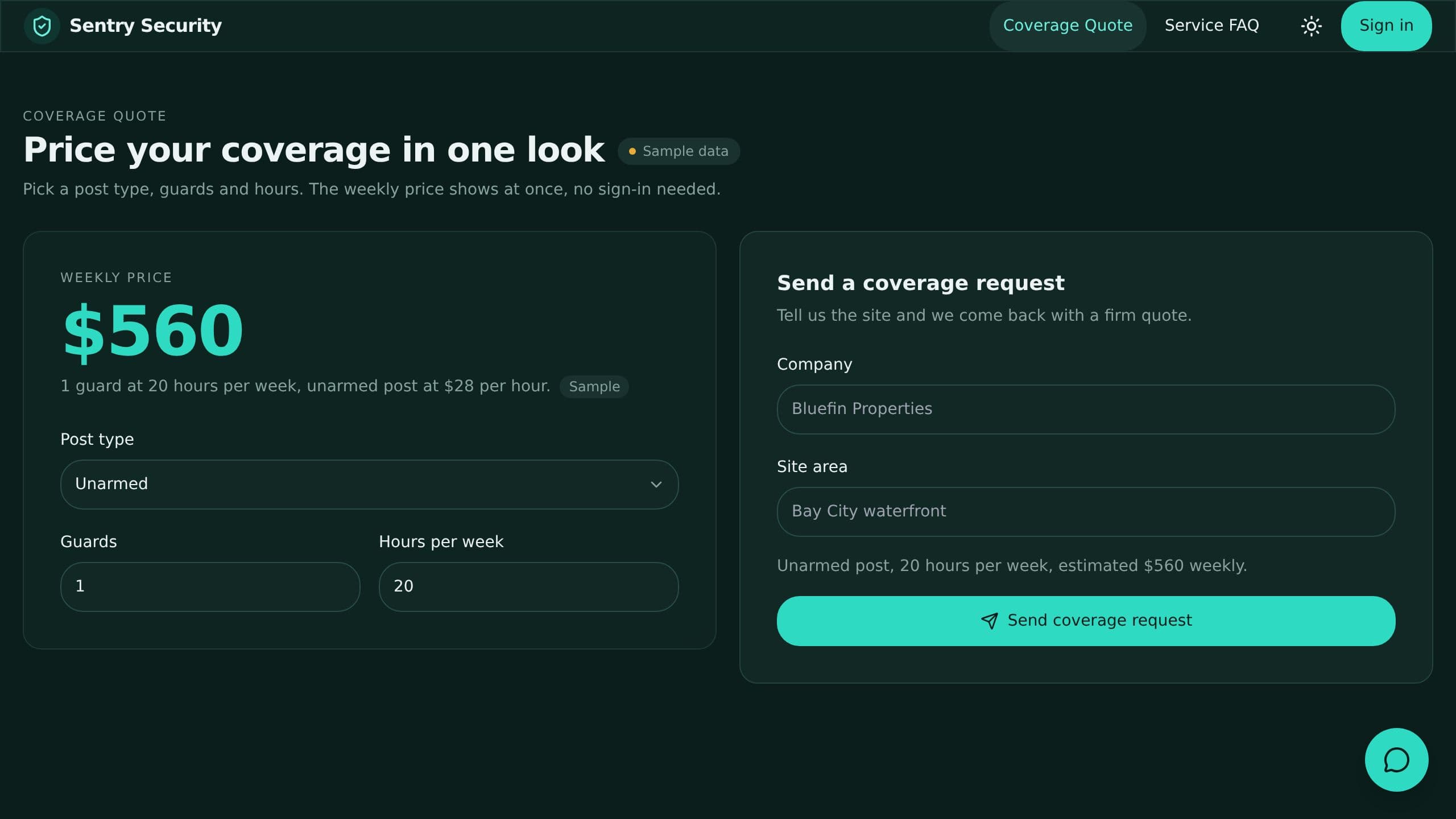Click the 'Tell us the site' description

[984, 316]
